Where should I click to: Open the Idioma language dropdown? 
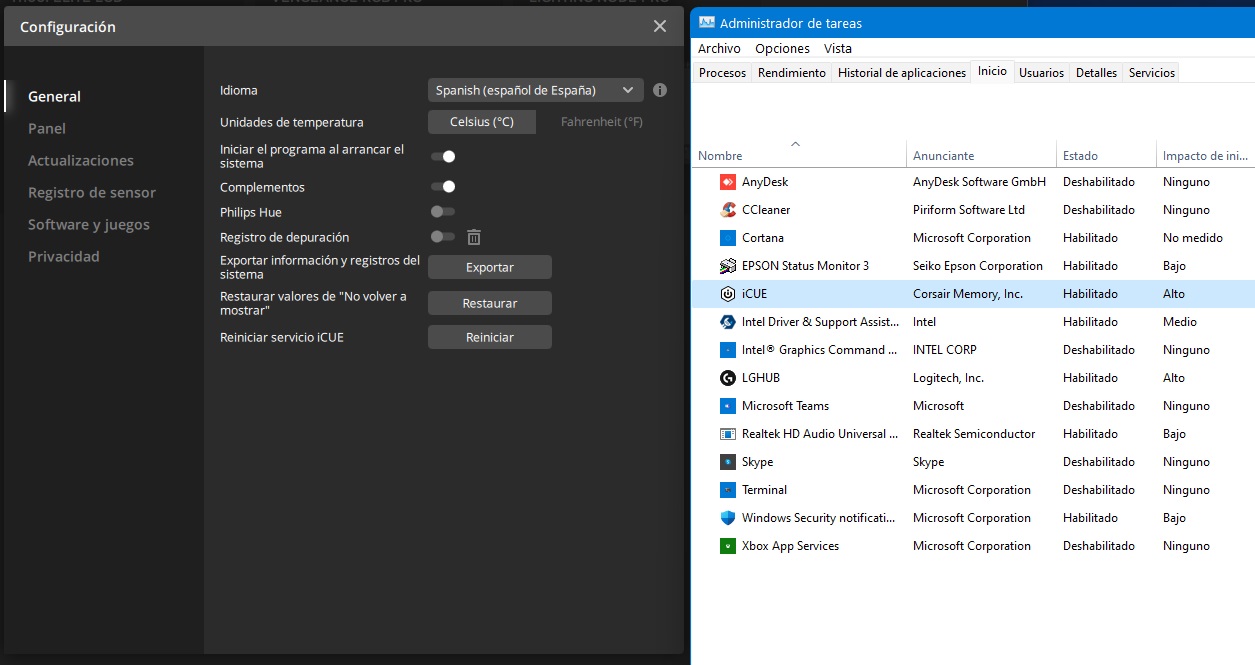[536, 90]
